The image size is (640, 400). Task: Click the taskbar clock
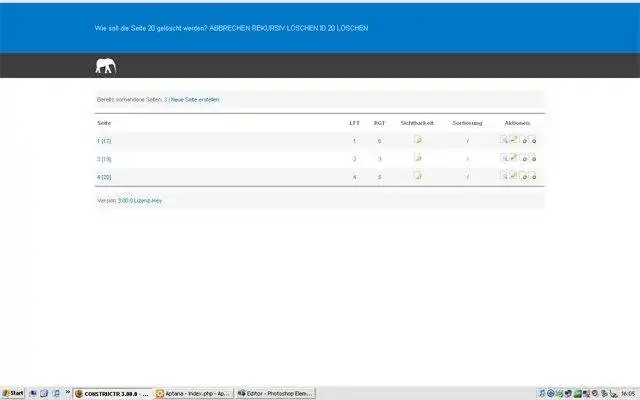click(x=629, y=394)
